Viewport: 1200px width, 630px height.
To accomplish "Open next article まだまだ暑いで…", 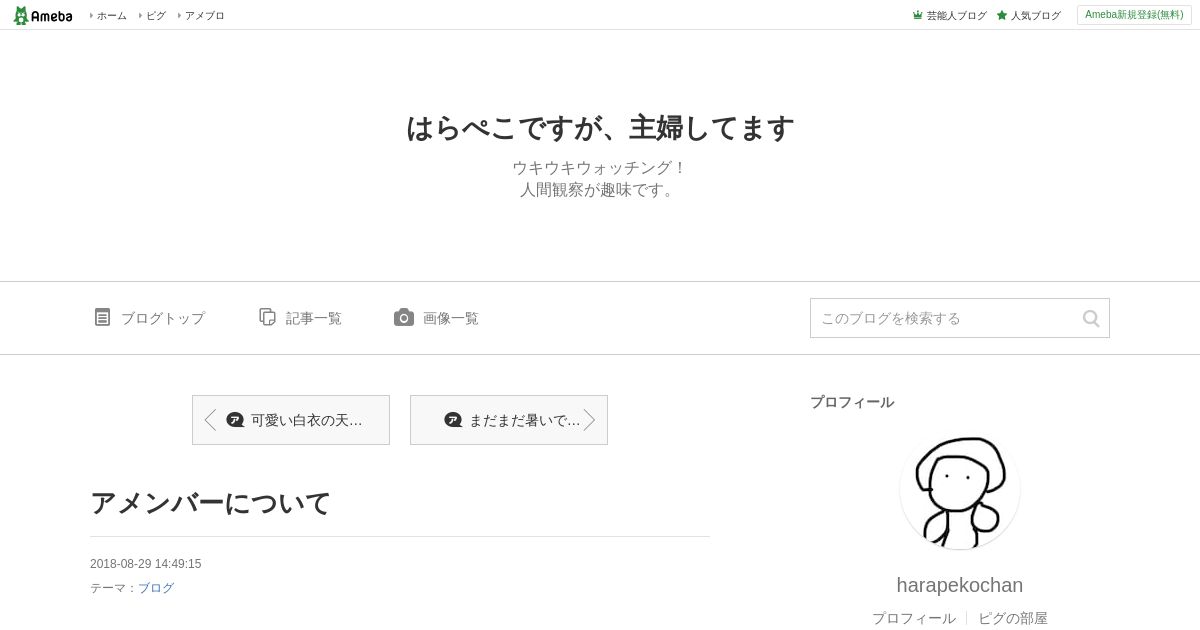I will coord(509,420).
